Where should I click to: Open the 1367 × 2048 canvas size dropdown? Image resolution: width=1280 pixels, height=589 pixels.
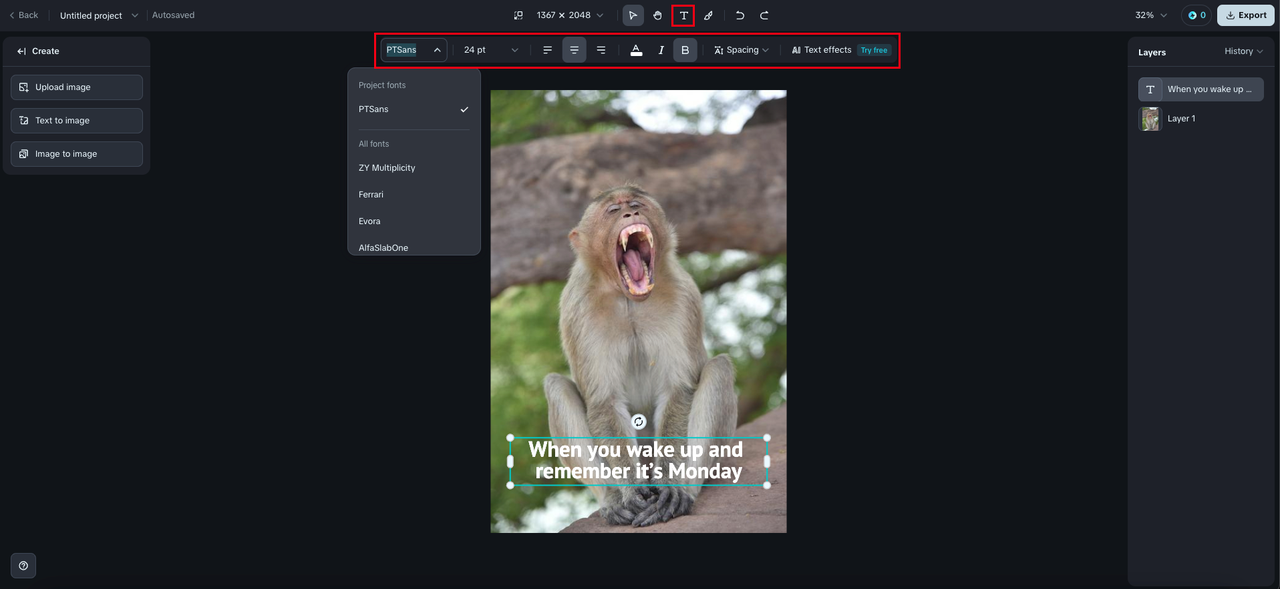[570, 15]
